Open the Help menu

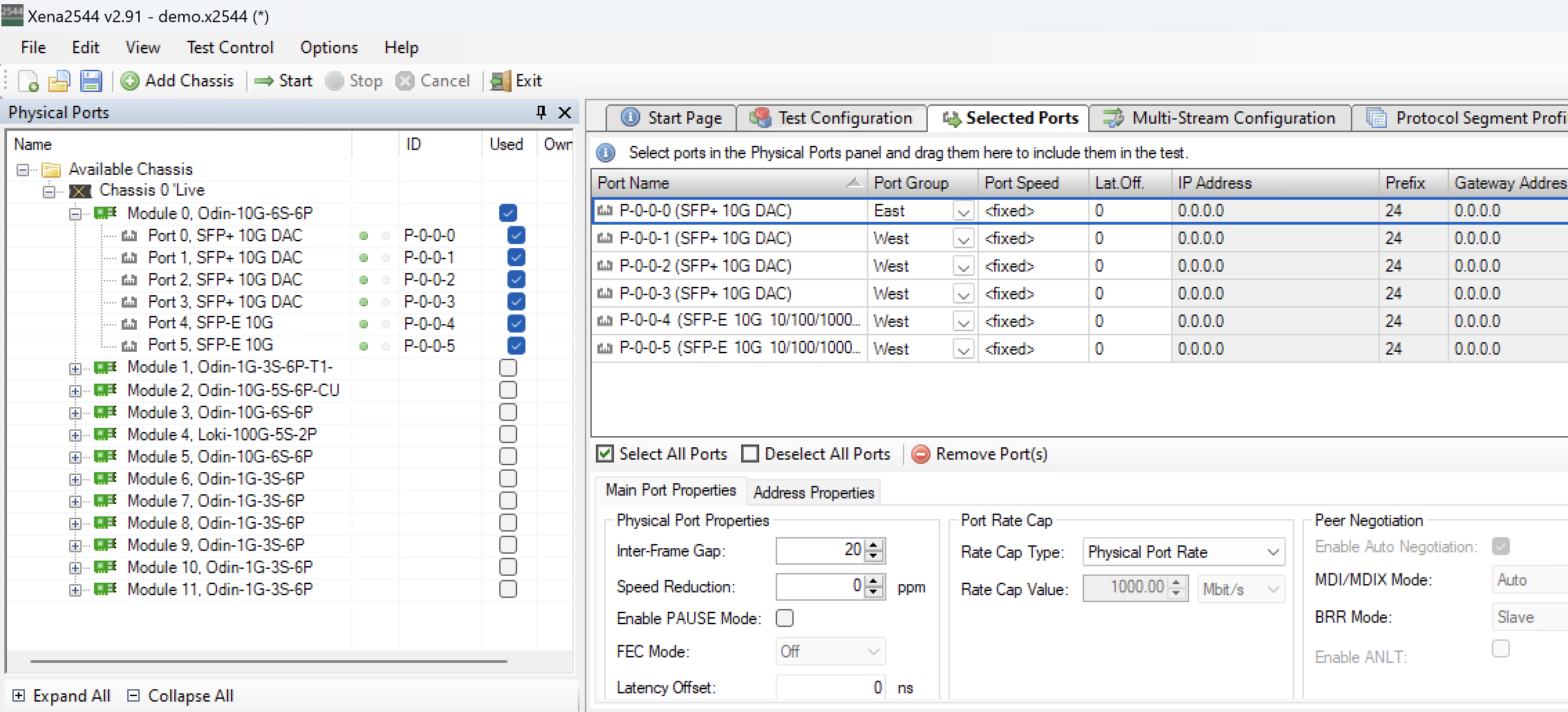[x=402, y=48]
